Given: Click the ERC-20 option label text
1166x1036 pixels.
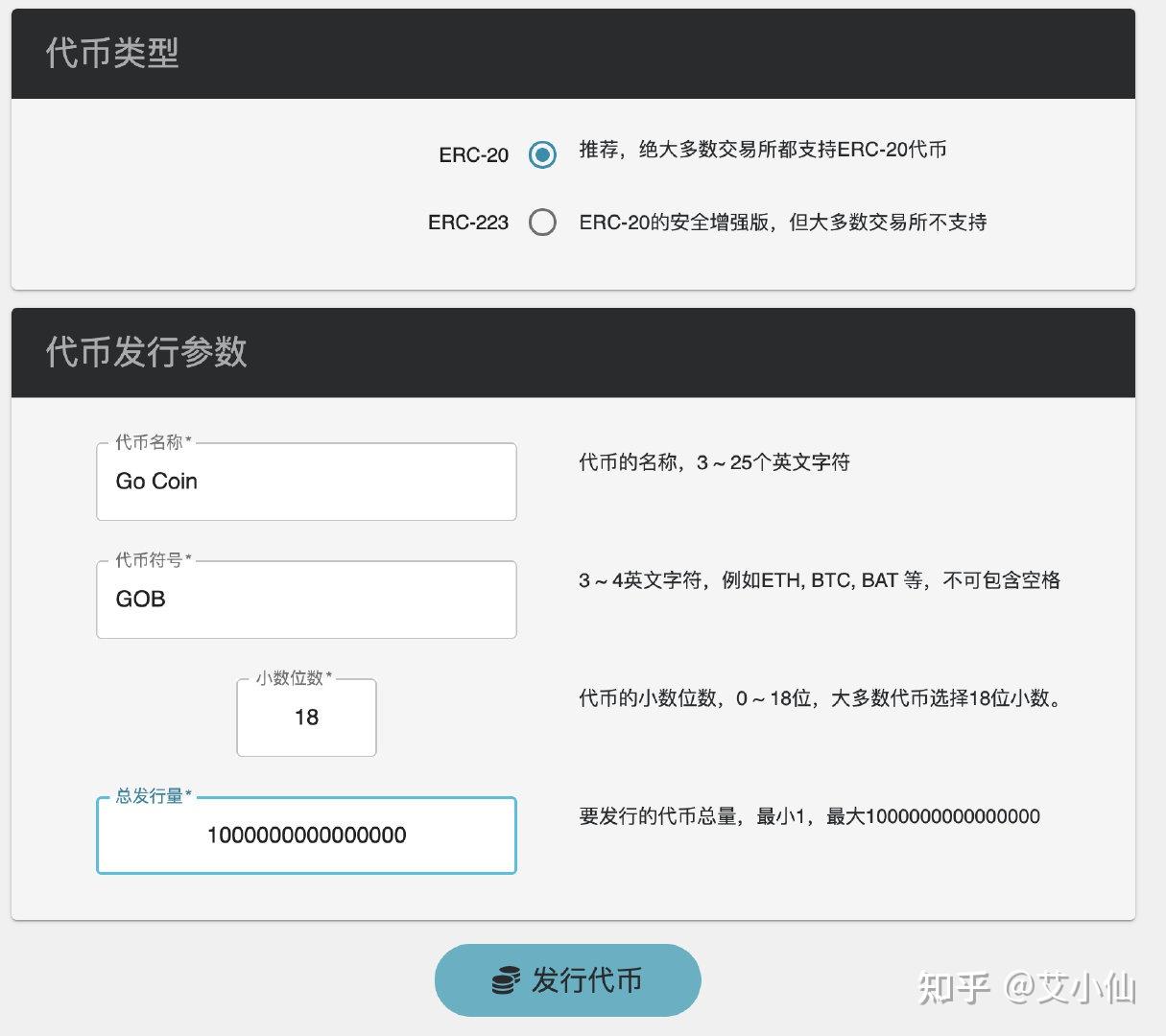Looking at the screenshot, I should tap(474, 154).
